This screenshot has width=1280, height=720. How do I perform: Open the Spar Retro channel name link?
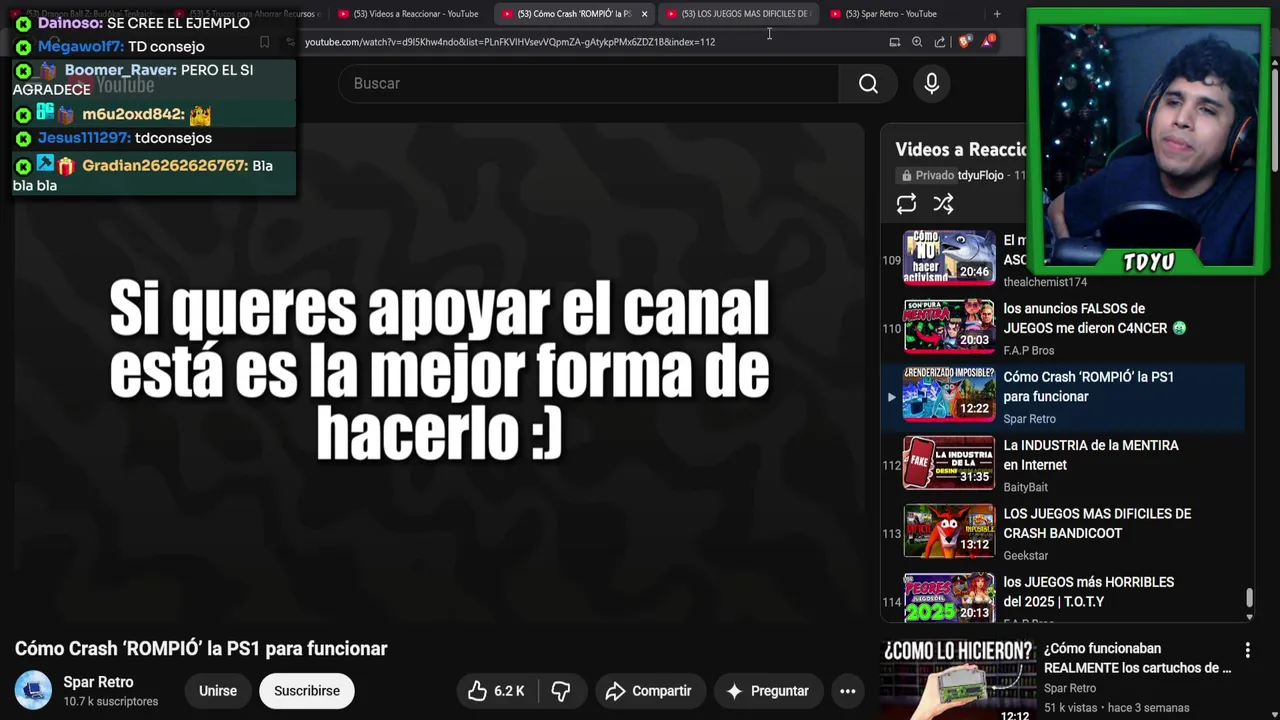tap(98, 682)
